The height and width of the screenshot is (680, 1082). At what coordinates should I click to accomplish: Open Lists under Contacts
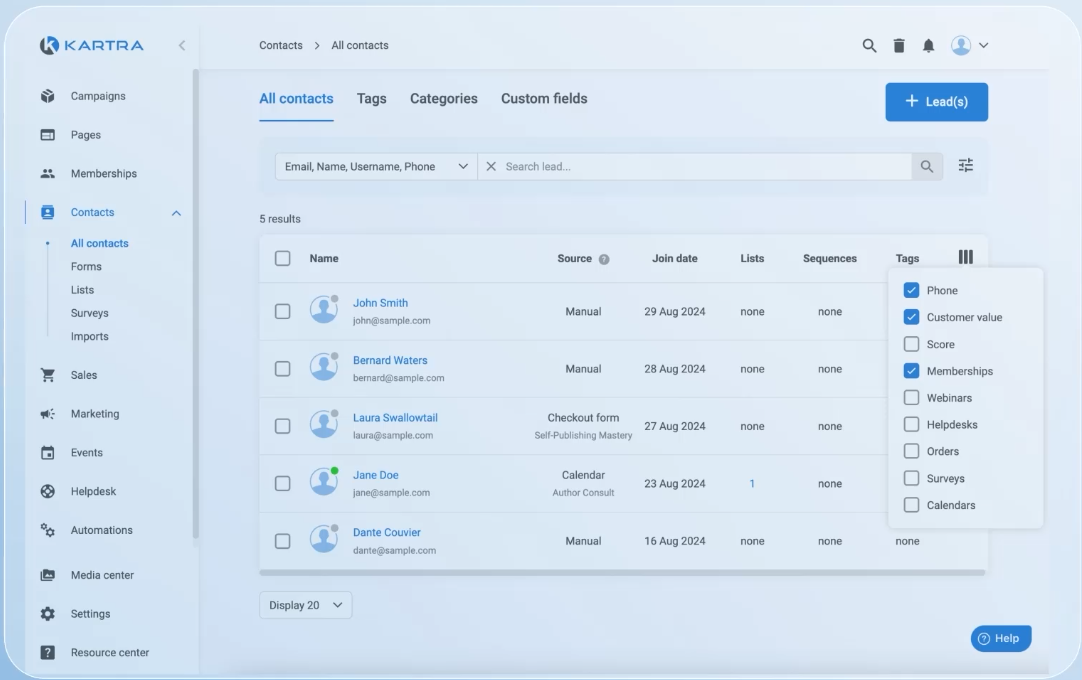[x=82, y=290]
